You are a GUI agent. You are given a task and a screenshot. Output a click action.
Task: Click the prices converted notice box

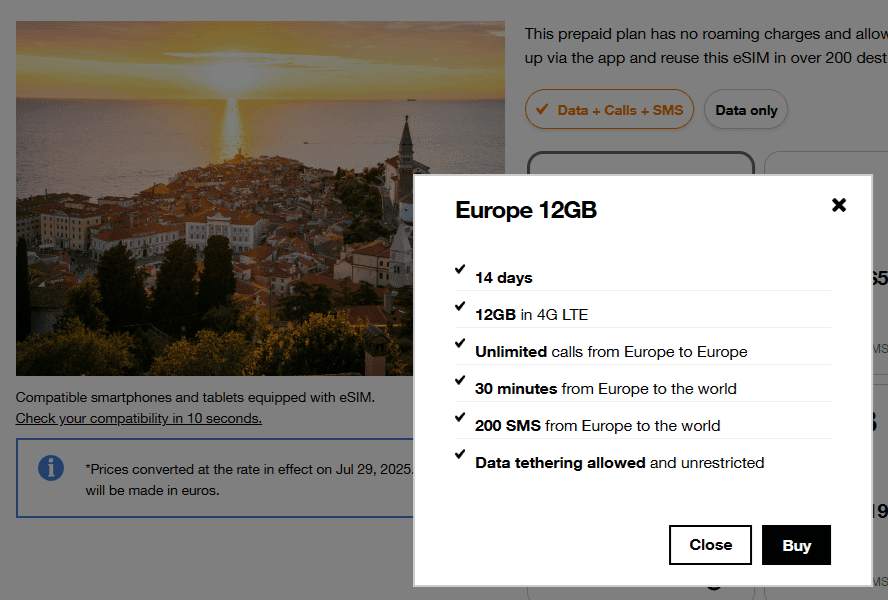tap(215, 478)
